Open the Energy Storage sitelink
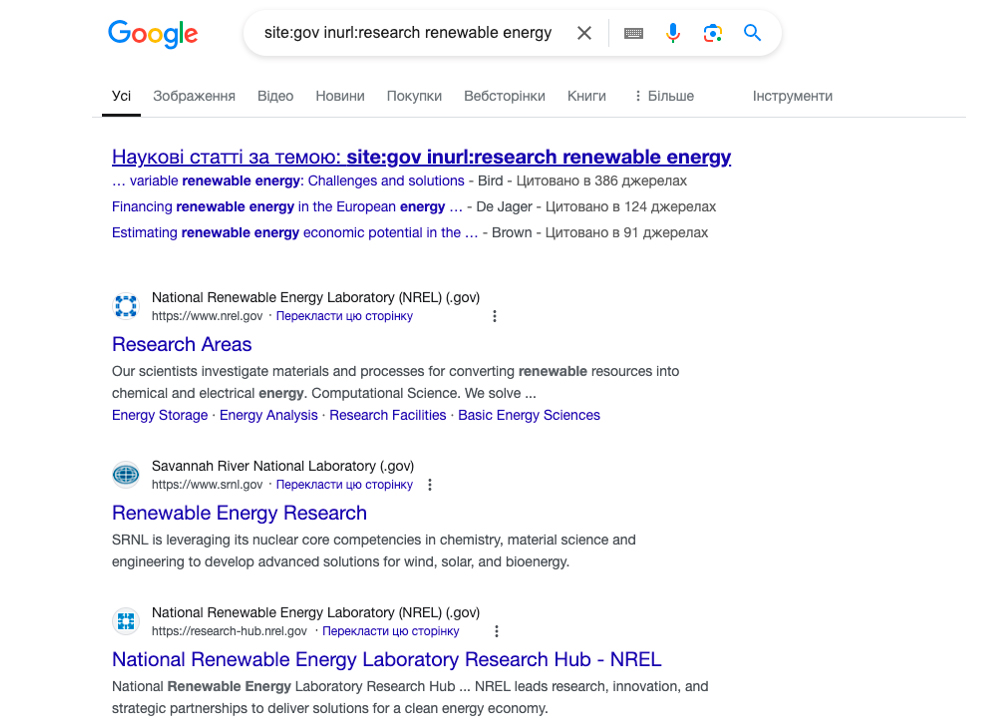The width and height of the screenshot is (1003, 728). coord(160,415)
